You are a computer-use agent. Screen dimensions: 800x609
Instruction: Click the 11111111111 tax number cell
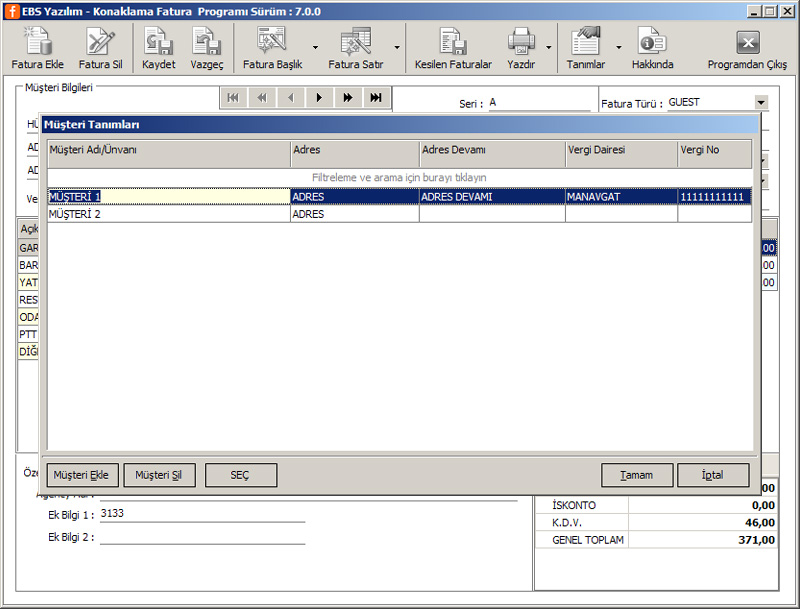tap(715, 197)
